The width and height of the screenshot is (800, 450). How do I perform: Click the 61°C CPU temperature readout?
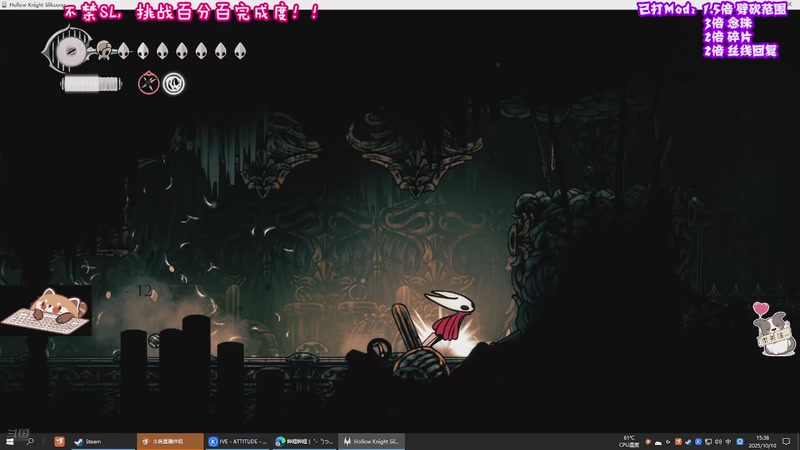point(629,441)
